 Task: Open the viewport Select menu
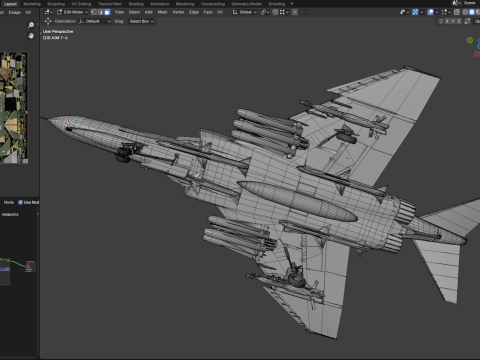(134, 12)
